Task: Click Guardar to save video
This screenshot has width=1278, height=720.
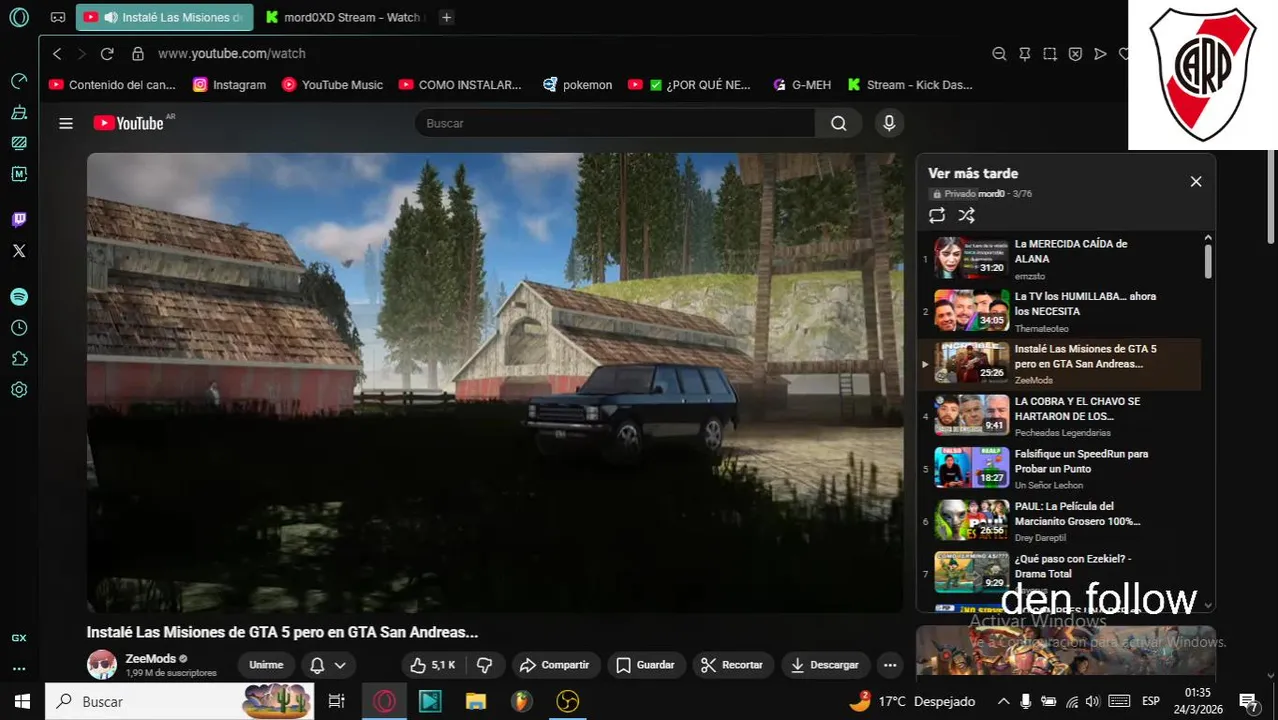Action: coord(645,665)
